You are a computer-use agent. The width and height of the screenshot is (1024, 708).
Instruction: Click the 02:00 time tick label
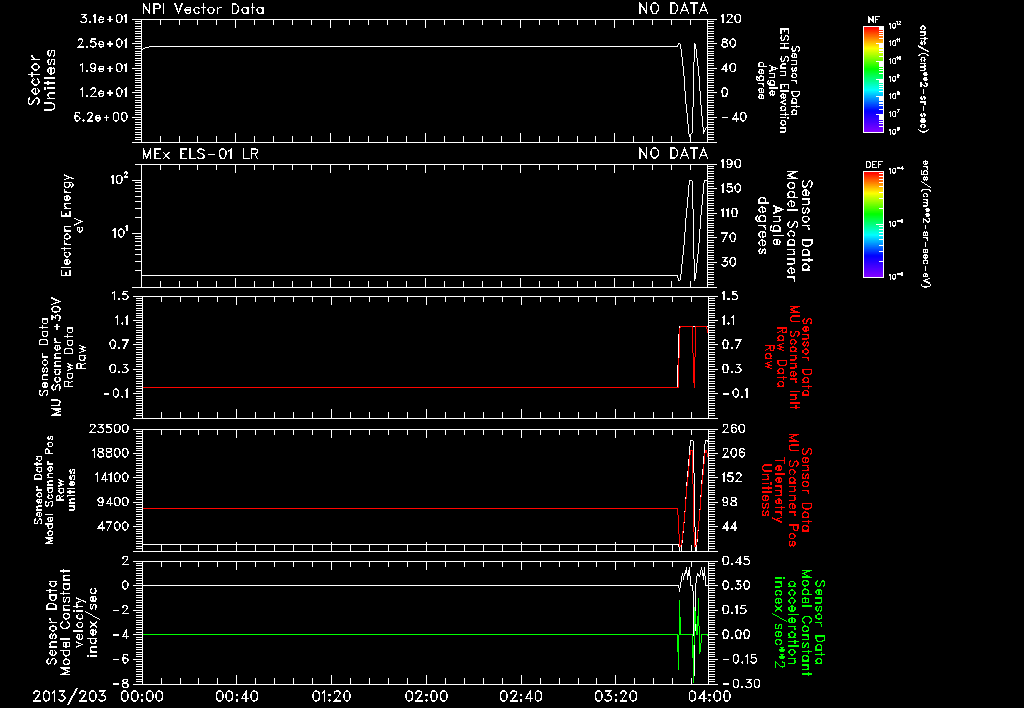(426, 696)
